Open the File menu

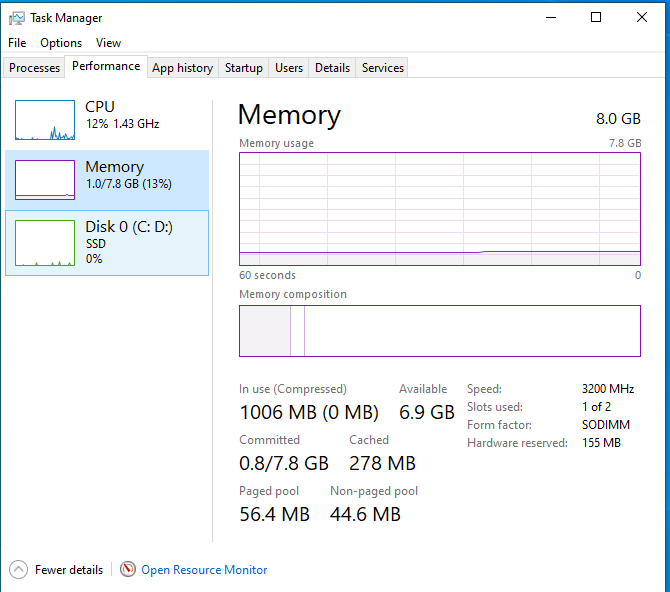[17, 43]
